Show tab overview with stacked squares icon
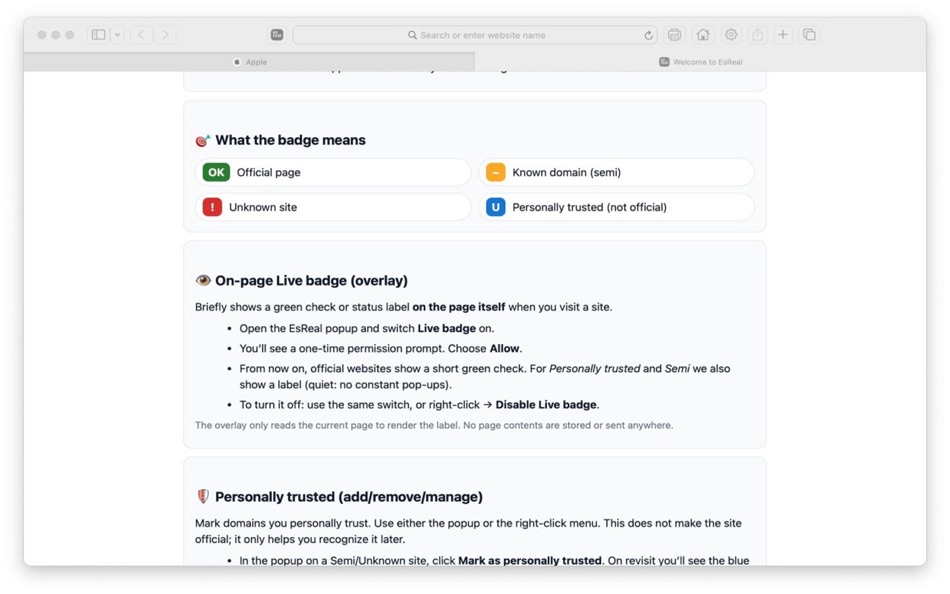950x594 pixels. tap(810, 34)
